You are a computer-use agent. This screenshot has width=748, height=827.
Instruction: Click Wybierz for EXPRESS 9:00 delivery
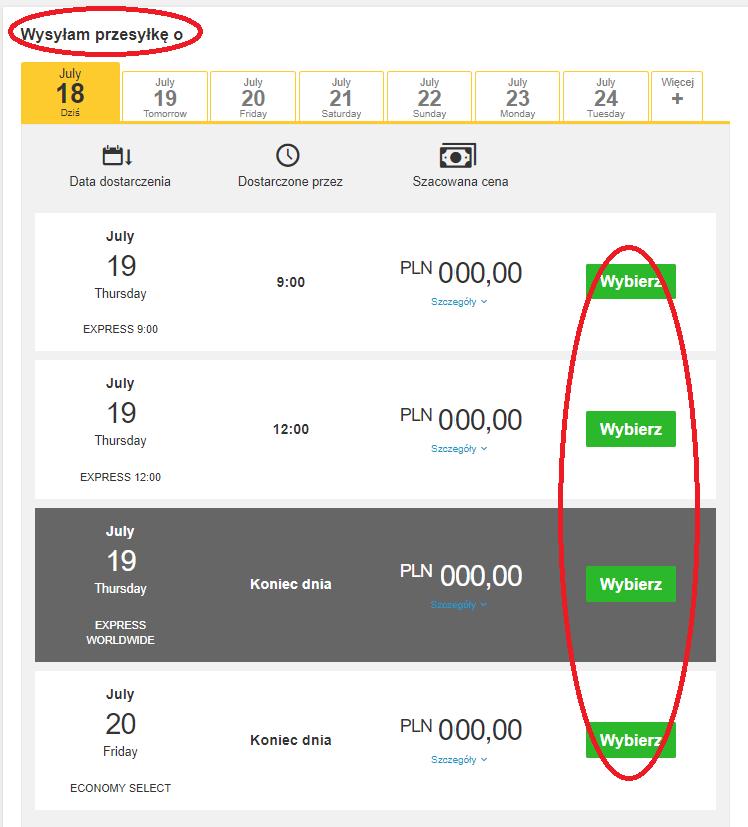click(x=630, y=281)
